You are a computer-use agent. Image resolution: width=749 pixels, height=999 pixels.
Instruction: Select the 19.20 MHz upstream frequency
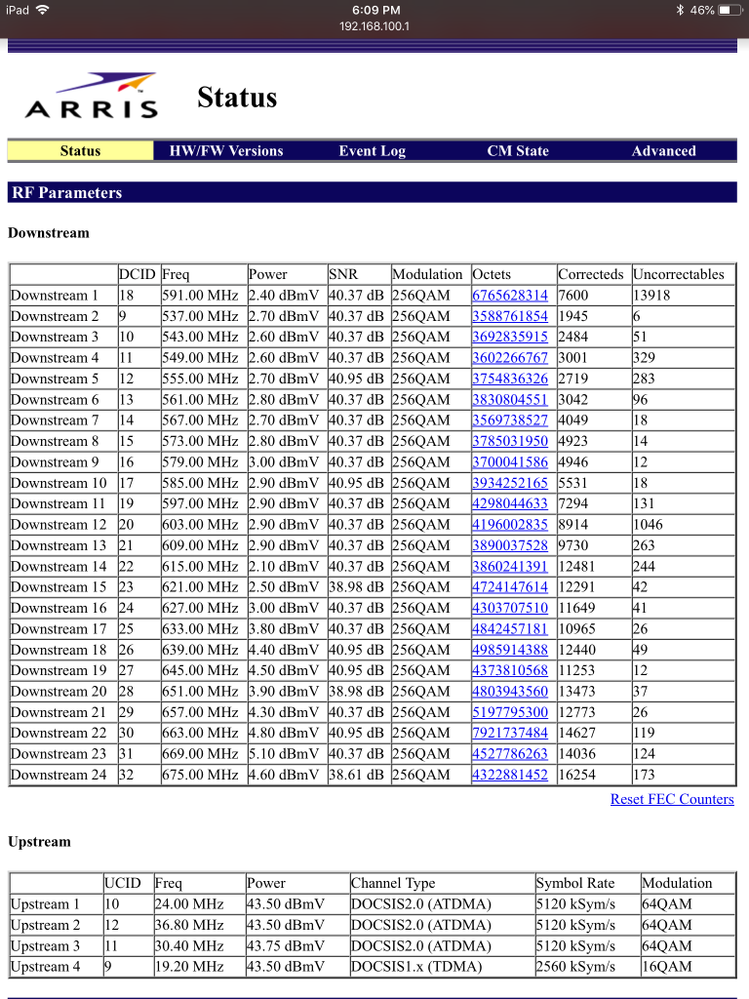click(189, 967)
